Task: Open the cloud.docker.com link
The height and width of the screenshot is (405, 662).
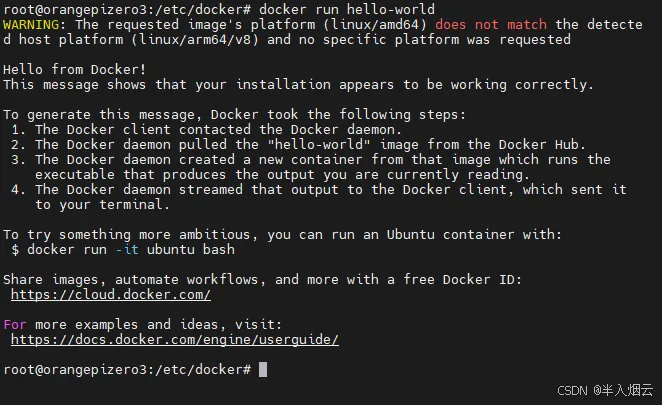Action: pyautogui.click(x=110, y=295)
